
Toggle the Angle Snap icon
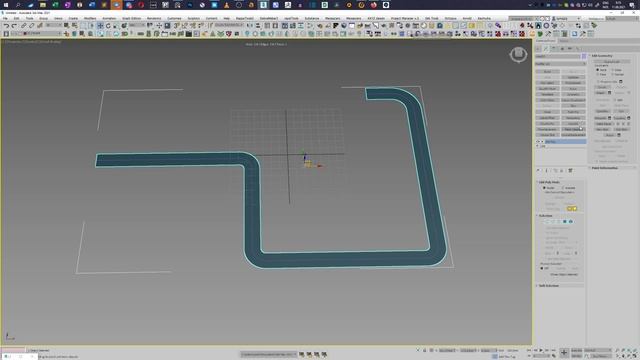pos(184,26)
